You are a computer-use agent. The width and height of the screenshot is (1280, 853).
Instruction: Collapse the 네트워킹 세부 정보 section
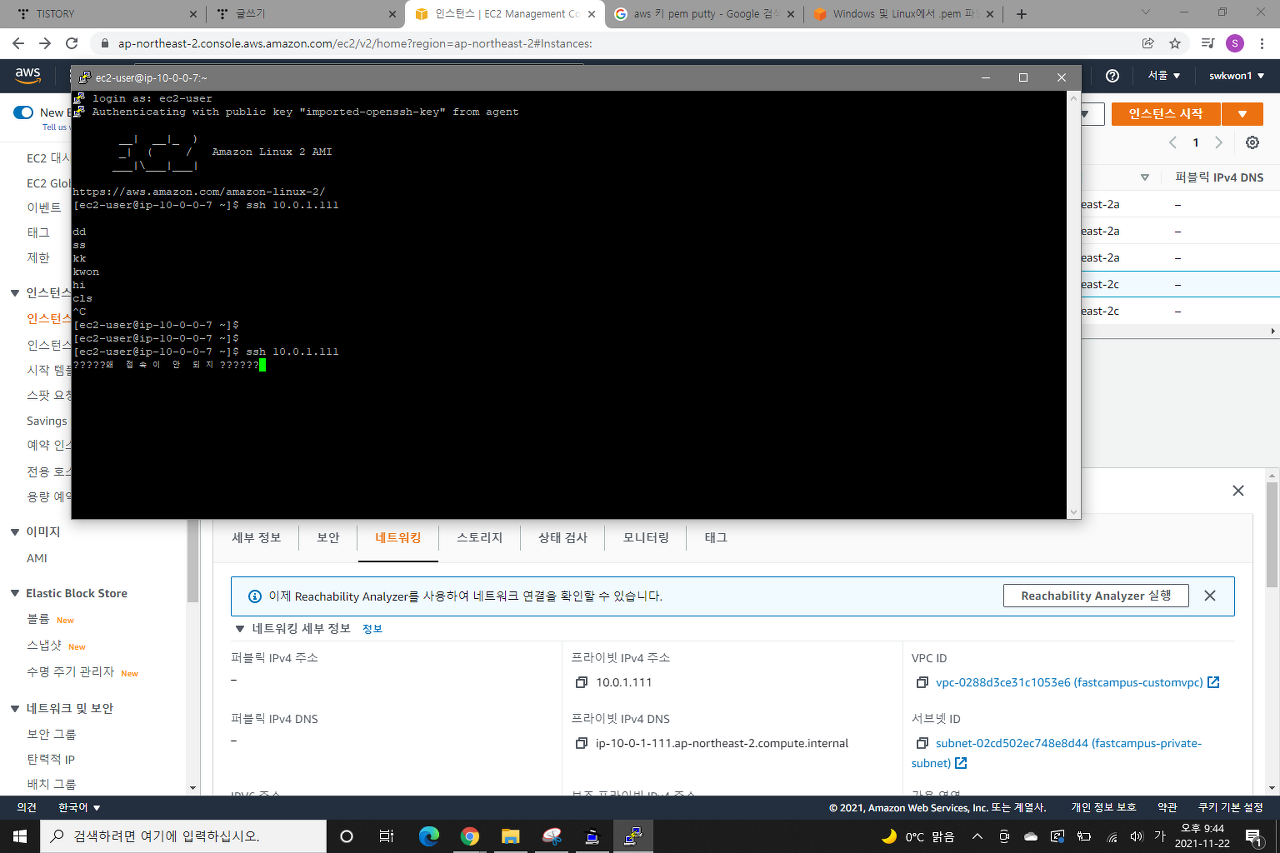pos(240,628)
